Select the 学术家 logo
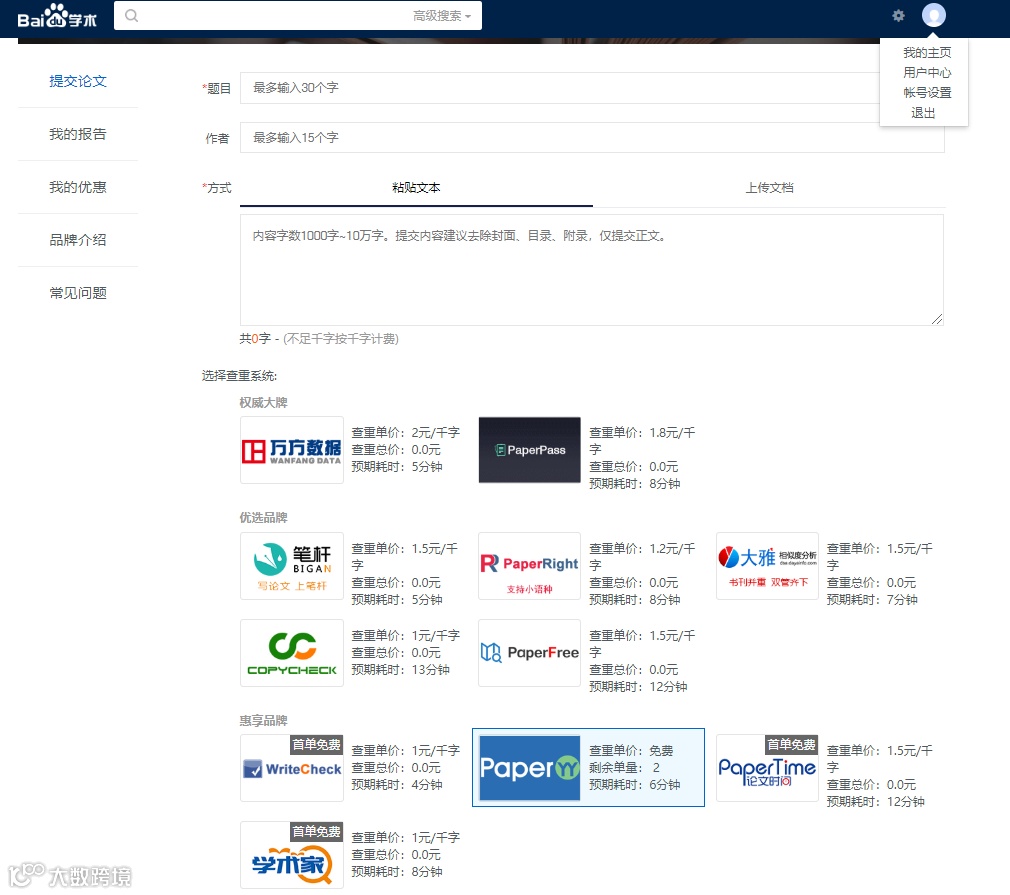The width and height of the screenshot is (1010, 895). pos(292,855)
